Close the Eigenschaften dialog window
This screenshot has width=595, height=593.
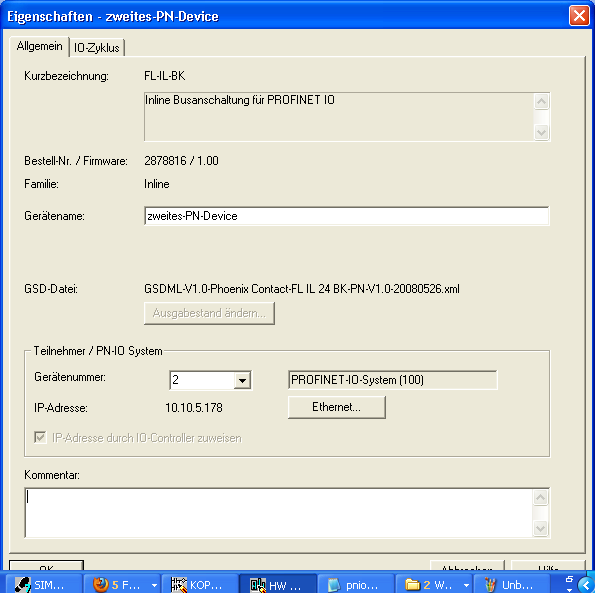(579, 16)
